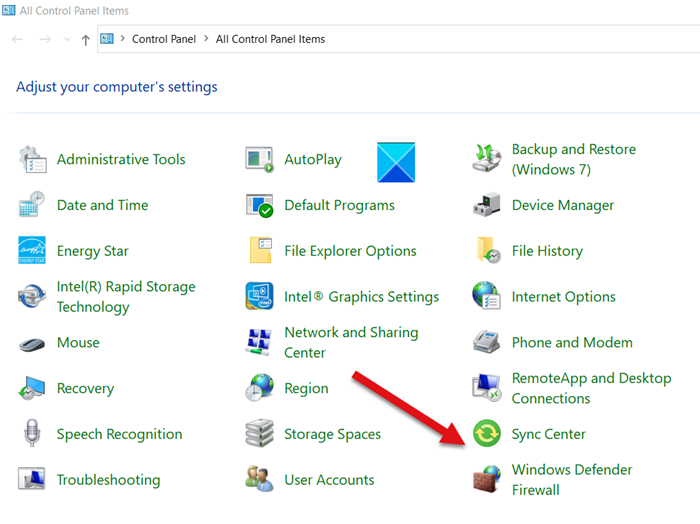Click the Control Panel icon in address bar
The height and width of the screenshot is (524, 700).
[x=107, y=39]
